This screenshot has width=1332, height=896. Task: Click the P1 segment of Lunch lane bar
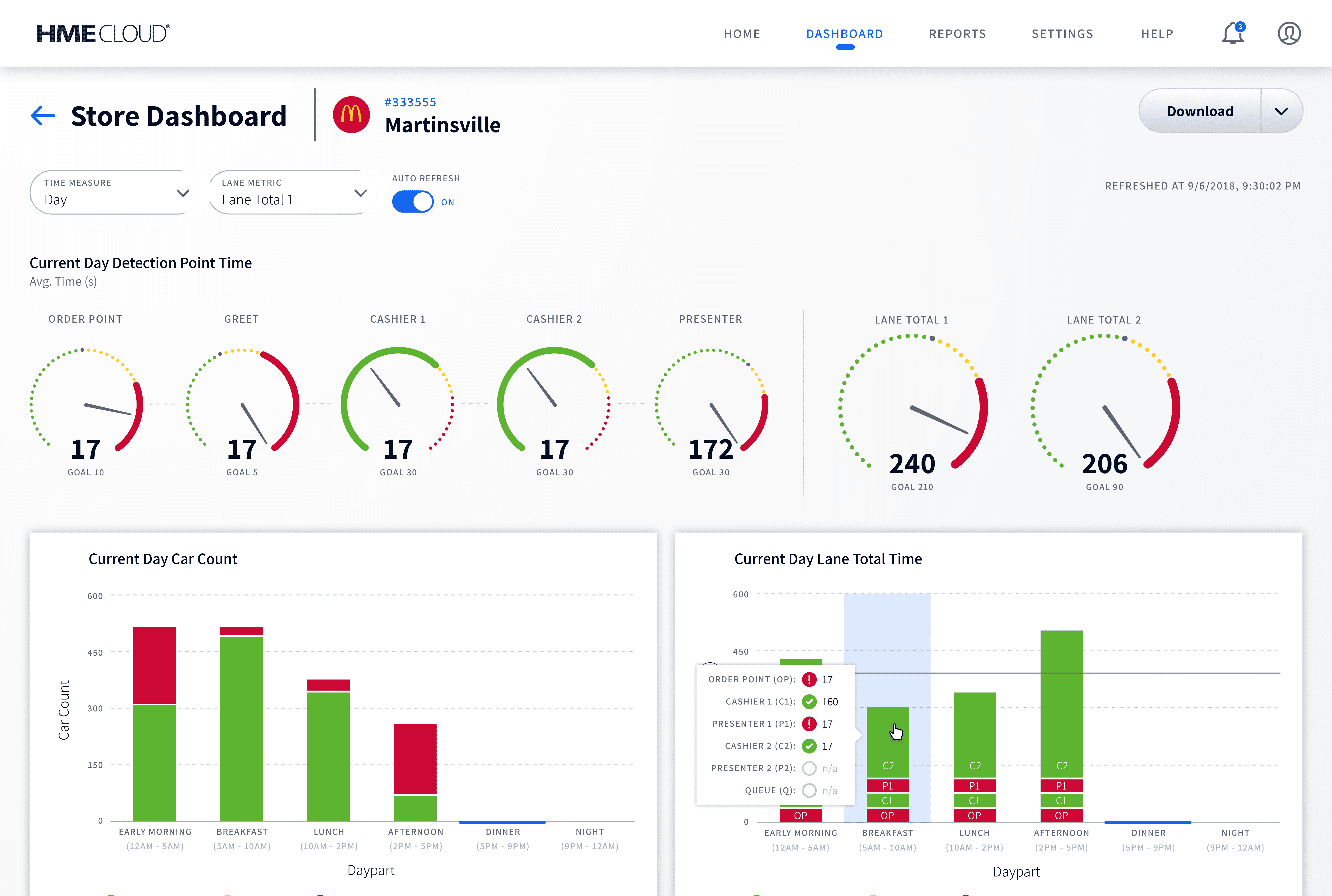pyautogui.click(x=975, y=786)
